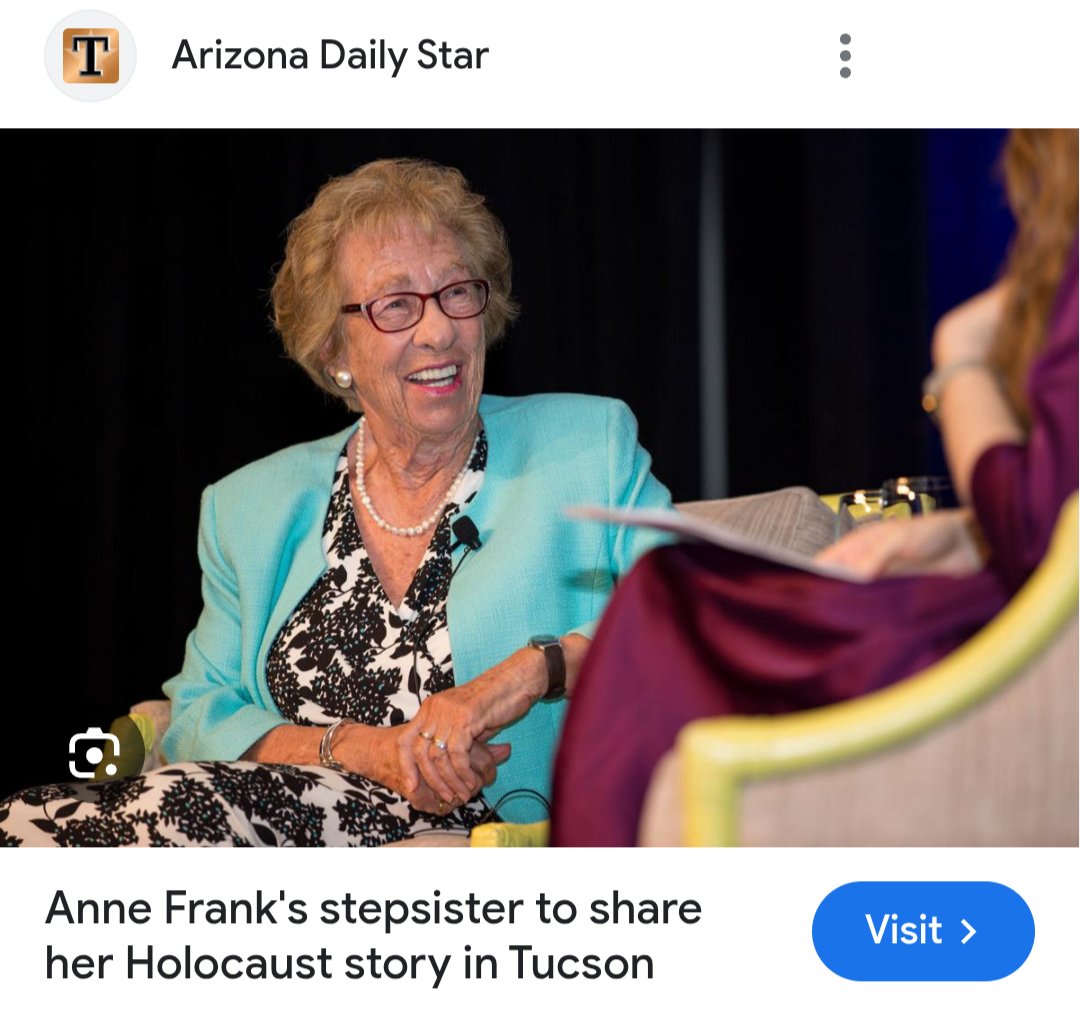This screenshot has height=1010, width=1080.
Task: Visit the article via the blue Visit button
Action: [x=923, y=931]
